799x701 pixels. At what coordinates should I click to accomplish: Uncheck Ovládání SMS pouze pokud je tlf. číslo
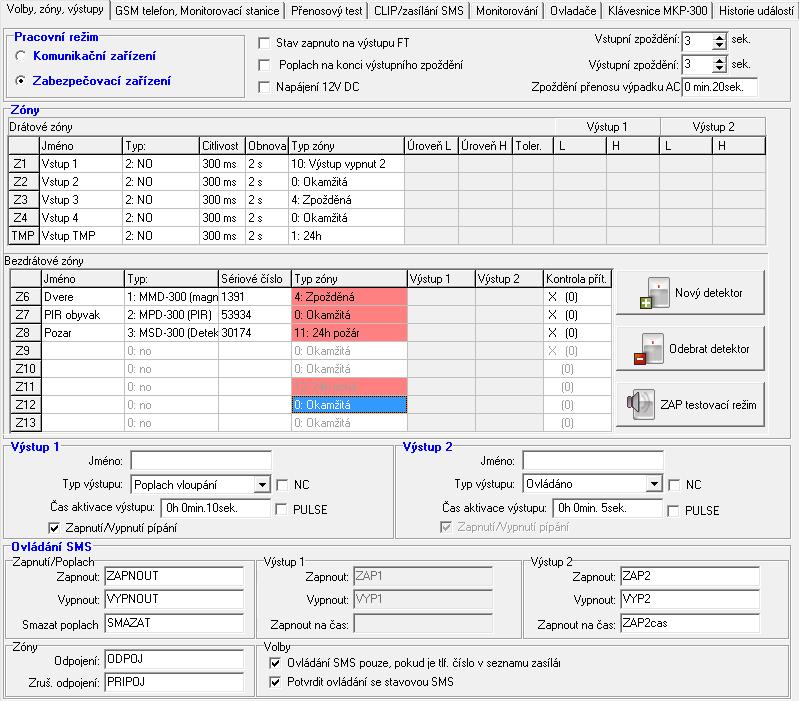(x=275, y=663)
